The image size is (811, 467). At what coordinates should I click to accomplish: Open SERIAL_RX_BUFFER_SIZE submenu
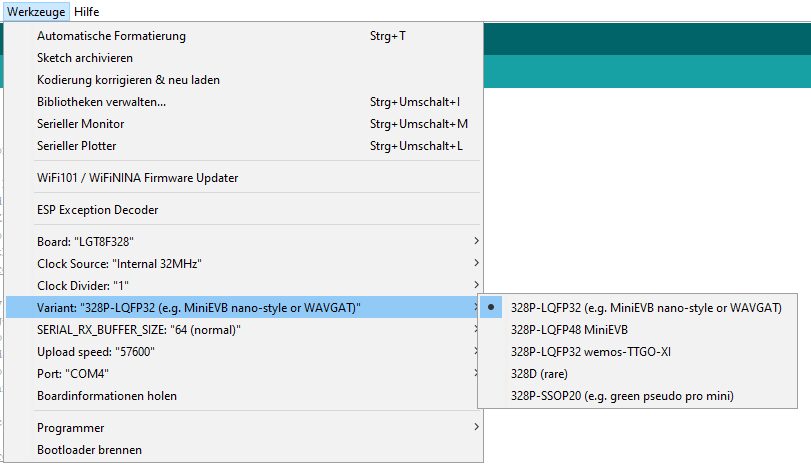[244, 330]
